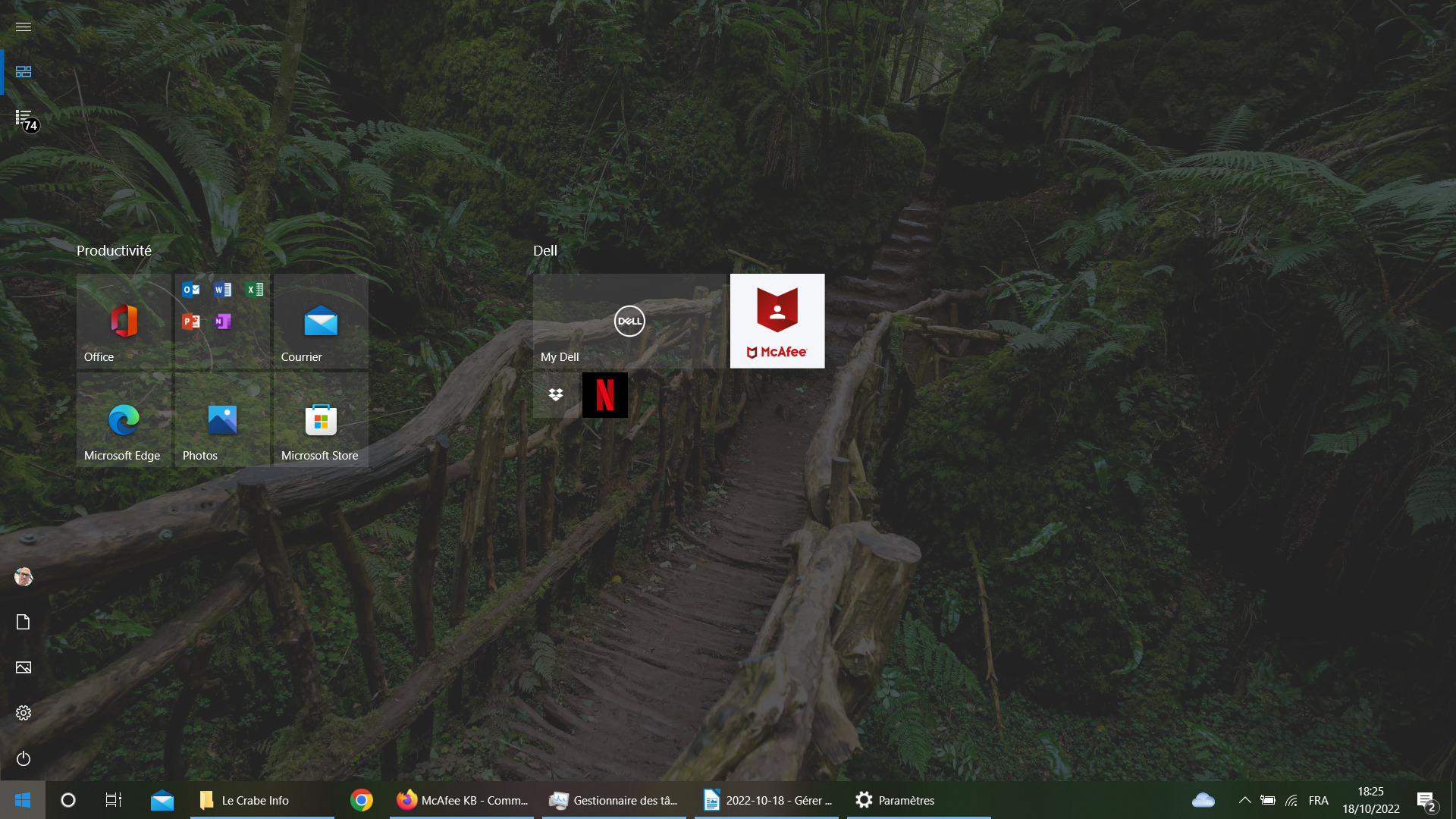Open the My Dell tile
Screen dimensions: 1456x819
pos(629,322)
